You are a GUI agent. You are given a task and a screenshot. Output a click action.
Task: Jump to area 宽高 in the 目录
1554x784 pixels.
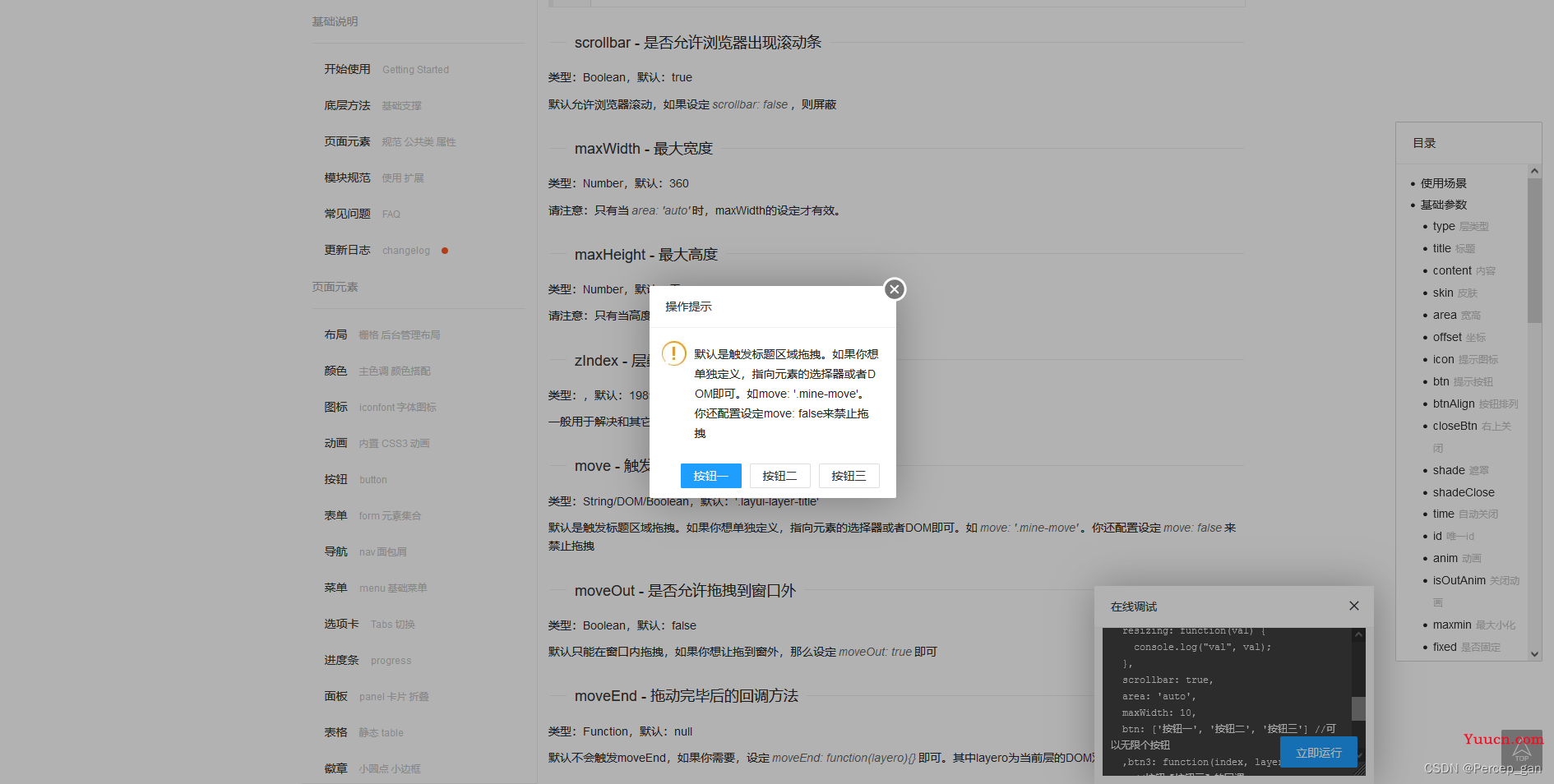click(x=1456, y=315)
